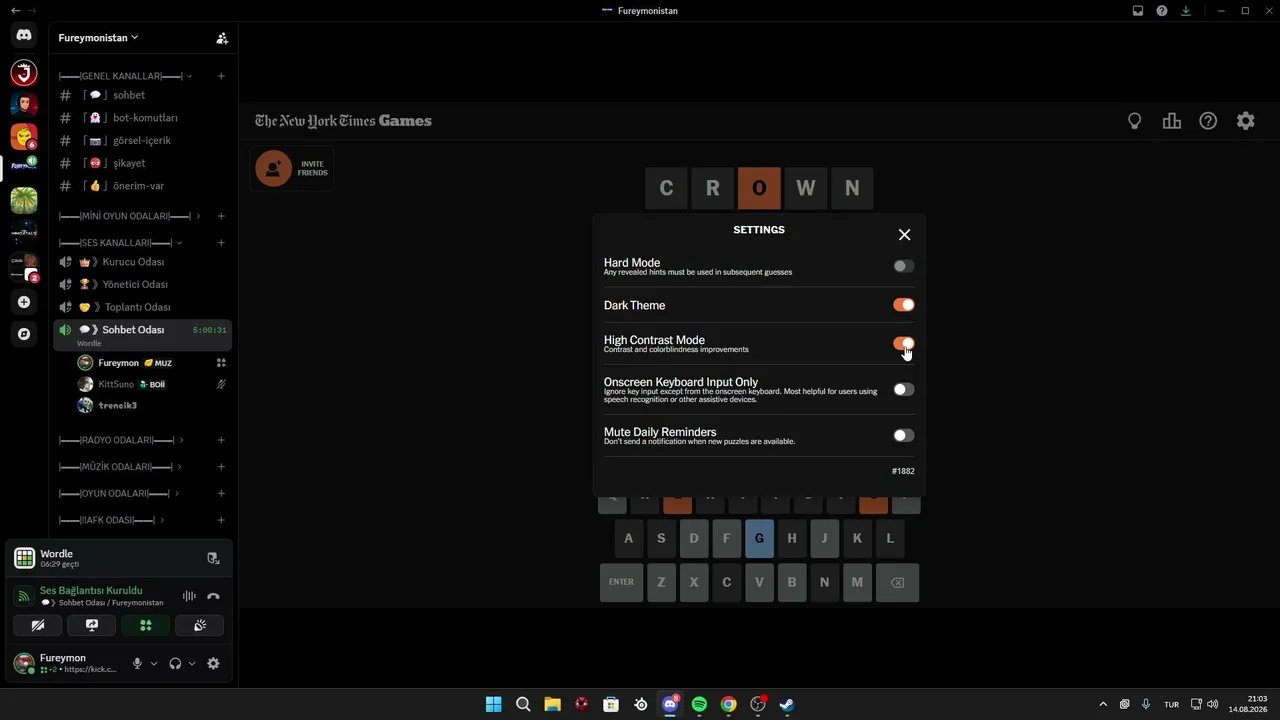The width and height of the screenshot is (1280, 720).
Task: Enable the Hard Mode toggle
Action: coord(904,266)
